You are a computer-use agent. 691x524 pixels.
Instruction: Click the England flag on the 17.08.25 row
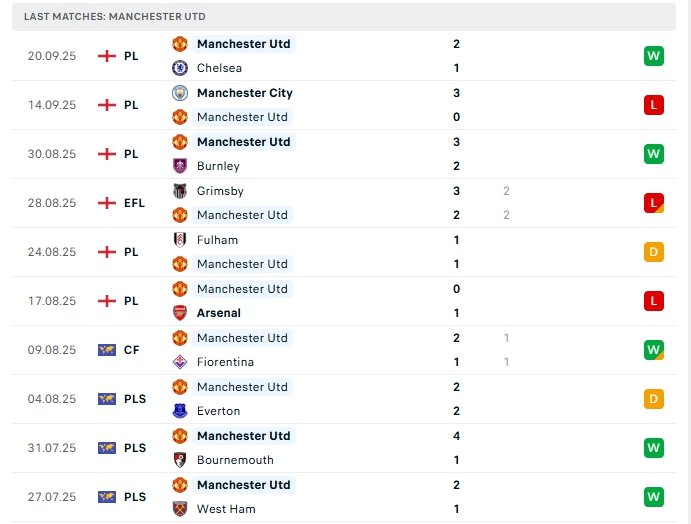[107, 301]
